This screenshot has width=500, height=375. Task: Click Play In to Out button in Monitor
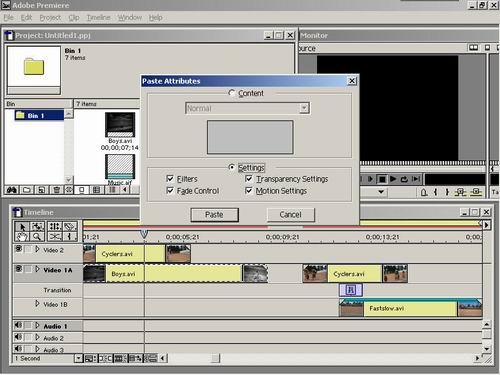click(416, 179)
